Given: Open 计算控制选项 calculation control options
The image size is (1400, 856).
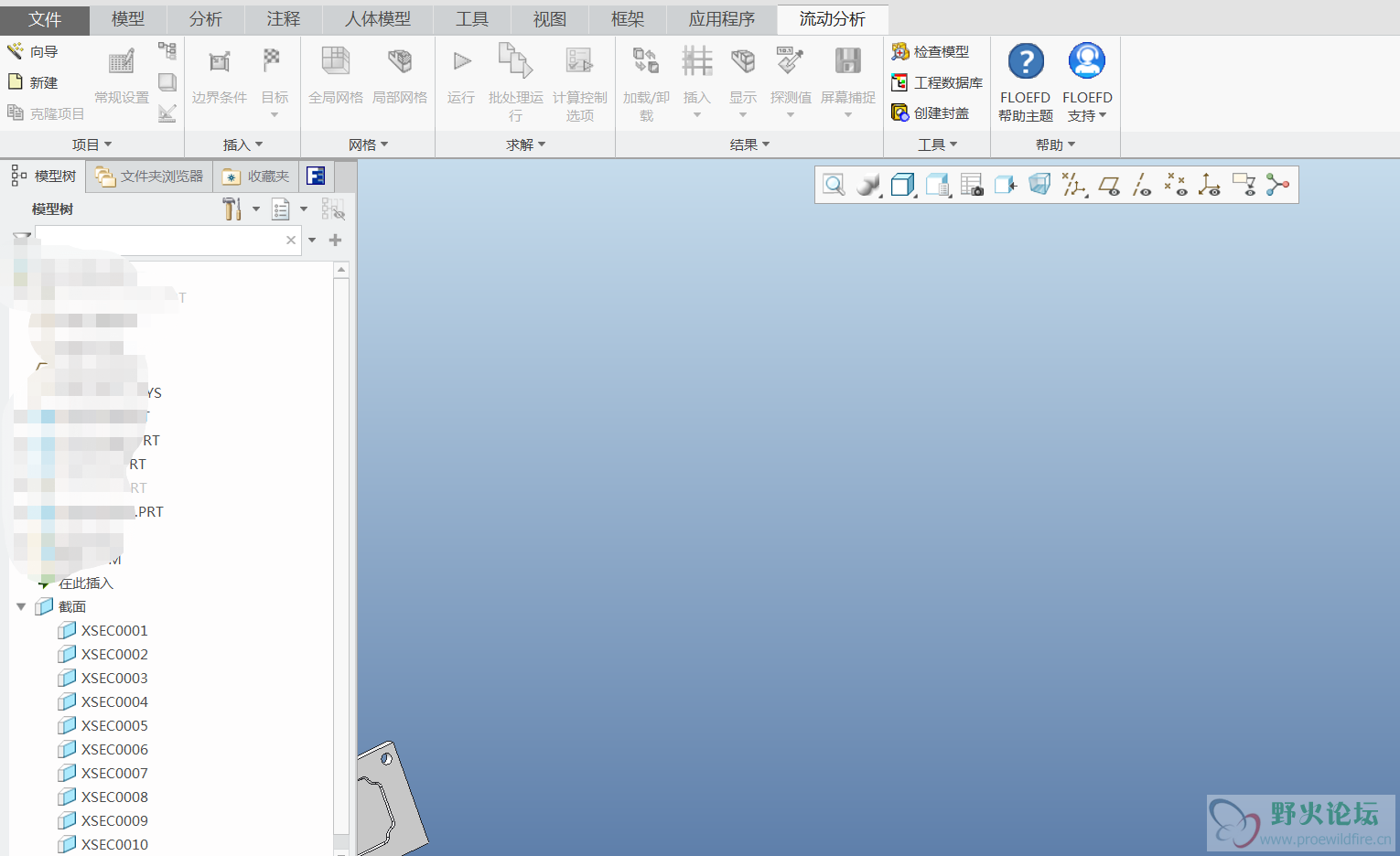Looking at the screenshot, I should (x=580, y=82).
